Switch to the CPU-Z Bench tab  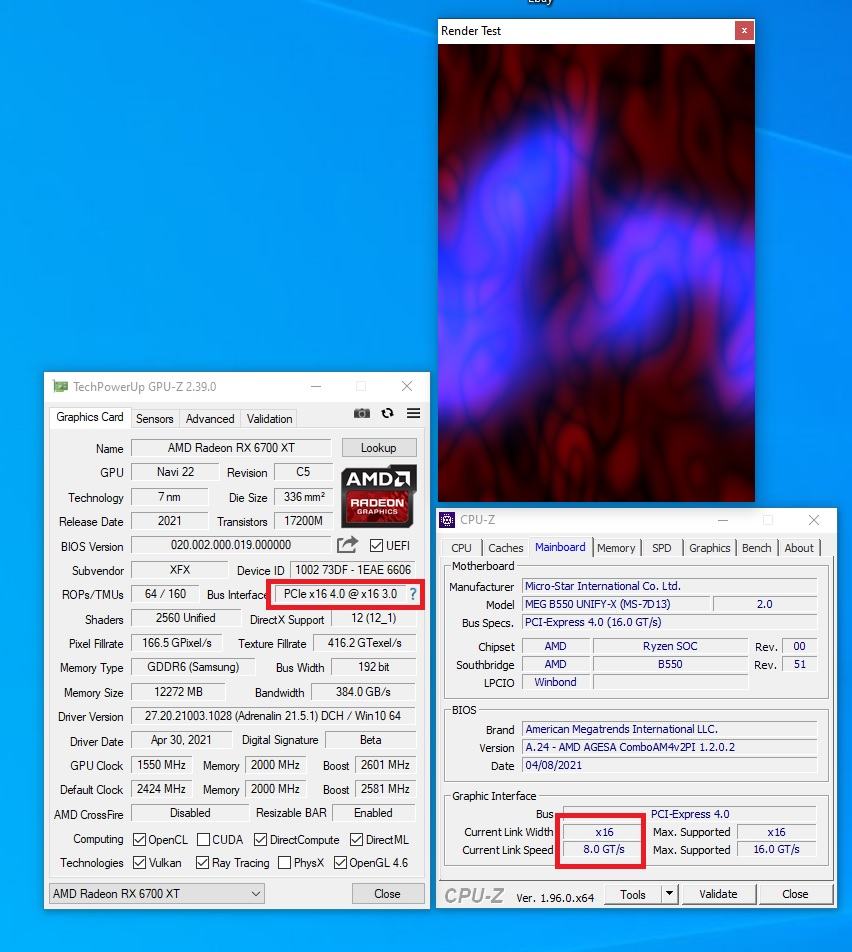[x=757, y=548]
